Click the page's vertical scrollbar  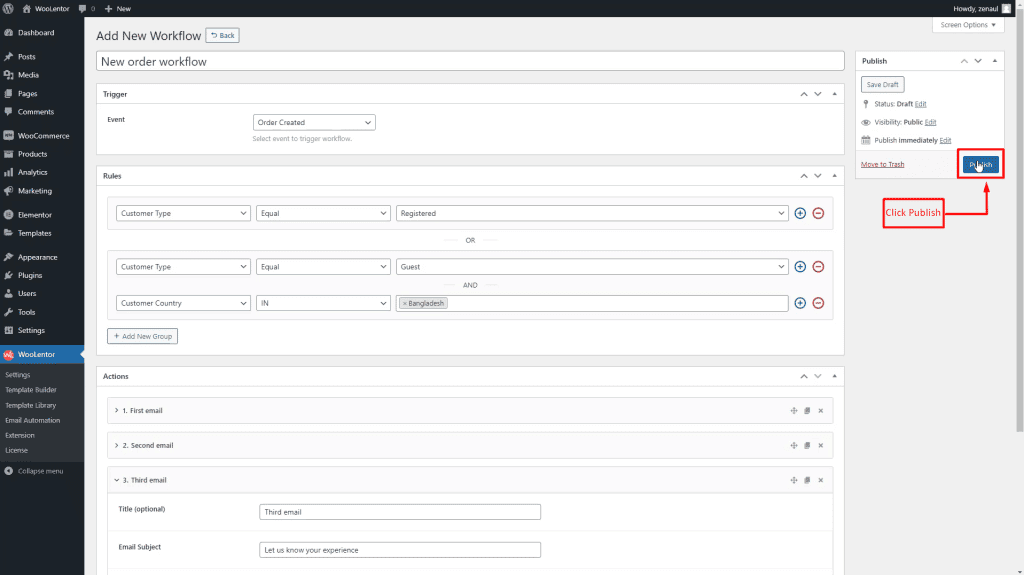1019,250
